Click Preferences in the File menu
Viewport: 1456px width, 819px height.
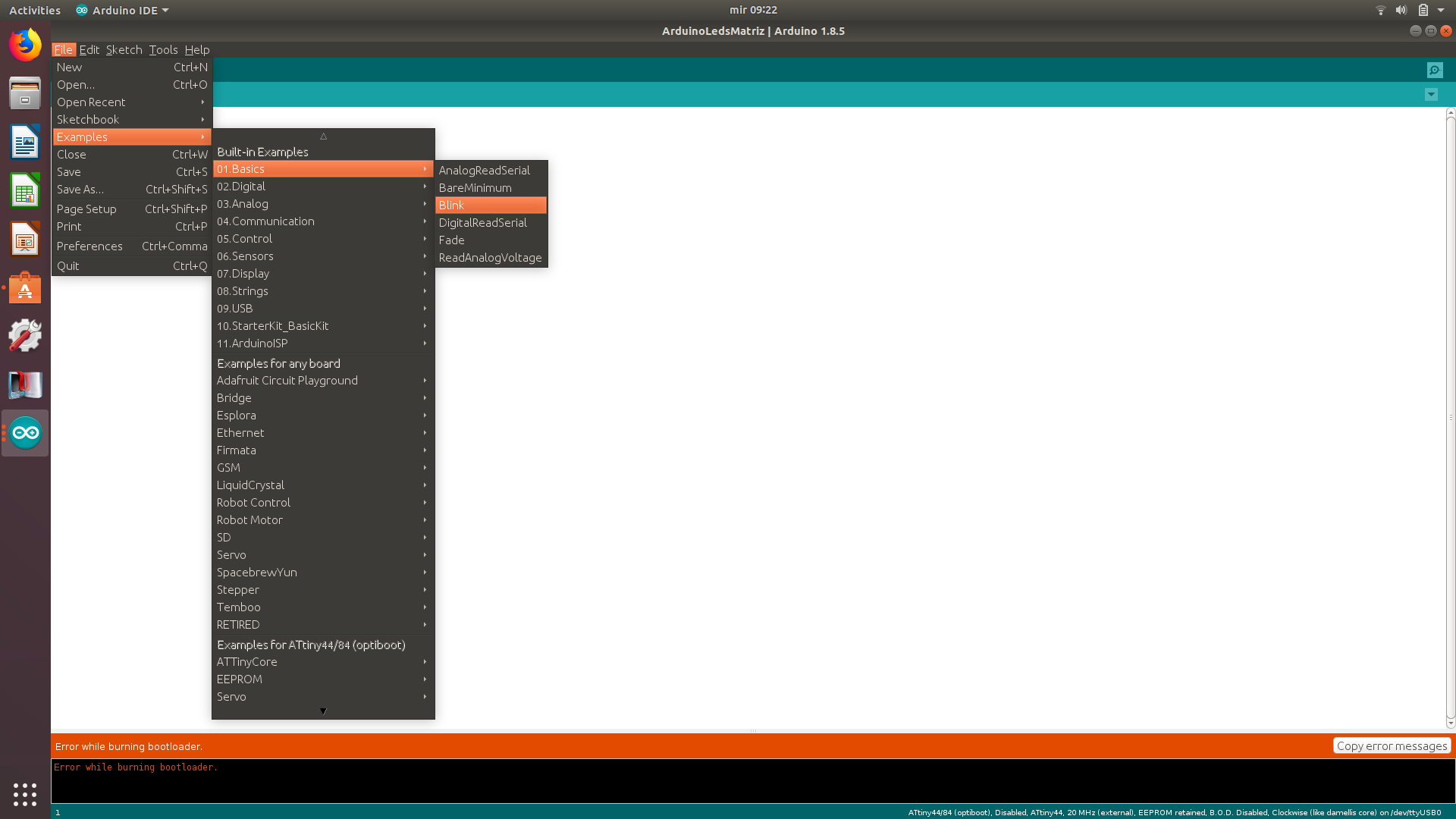(x=89, y=246)
